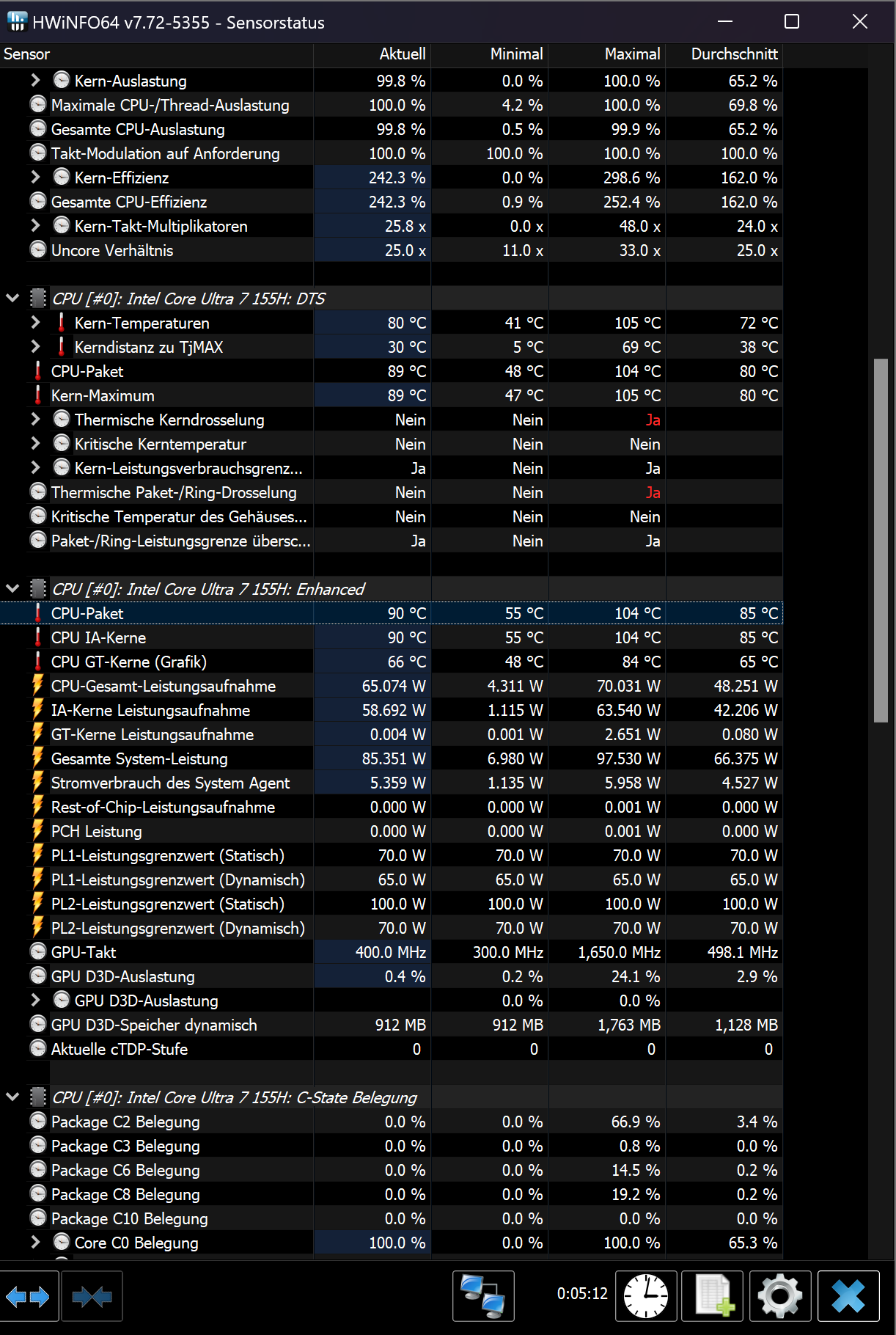Viewport: 896px width, 1335px height.
Task: Click the lightning icon of PL1-Leistungsgrenzwert (Statisch)
Action: coord(38,855)
